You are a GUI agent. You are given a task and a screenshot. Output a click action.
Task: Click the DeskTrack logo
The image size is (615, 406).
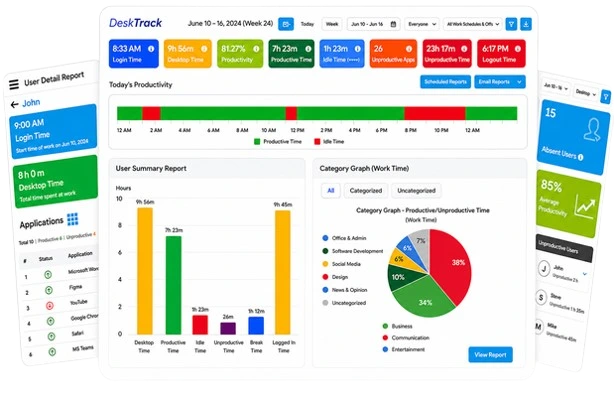click(x=135, y=23)
